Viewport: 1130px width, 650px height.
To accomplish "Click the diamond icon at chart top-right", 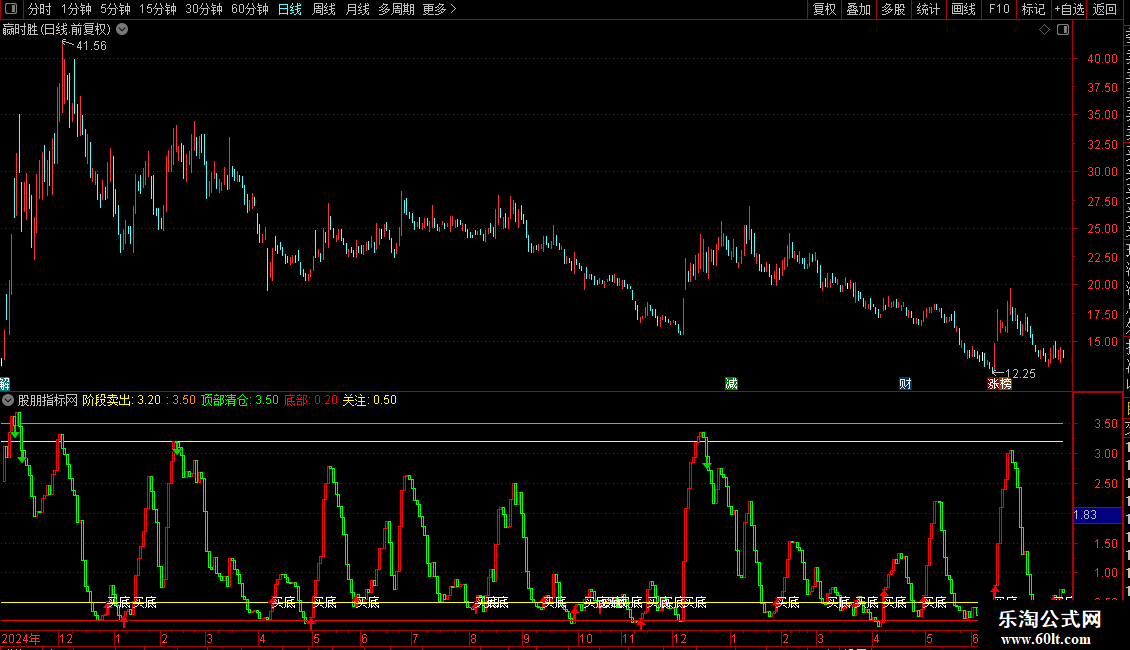I will 1044,30.
